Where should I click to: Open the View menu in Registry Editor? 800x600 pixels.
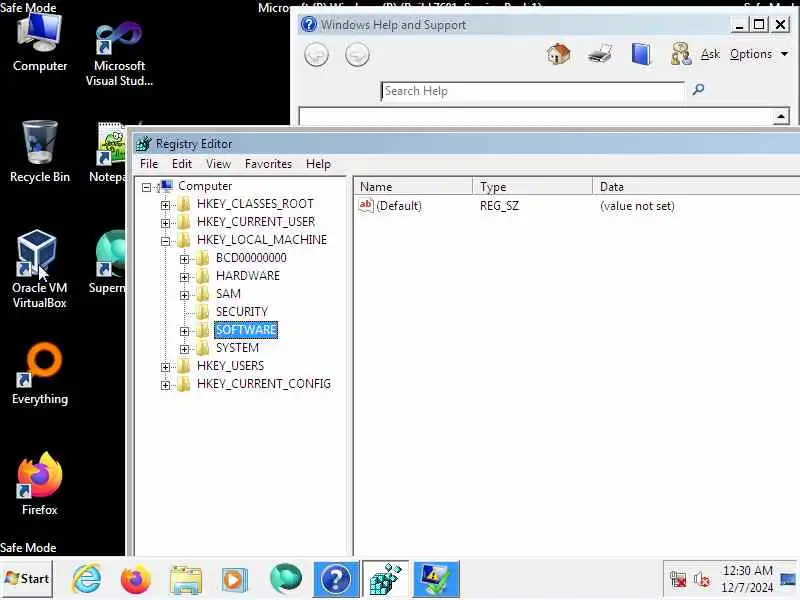(x=218, y=164)
